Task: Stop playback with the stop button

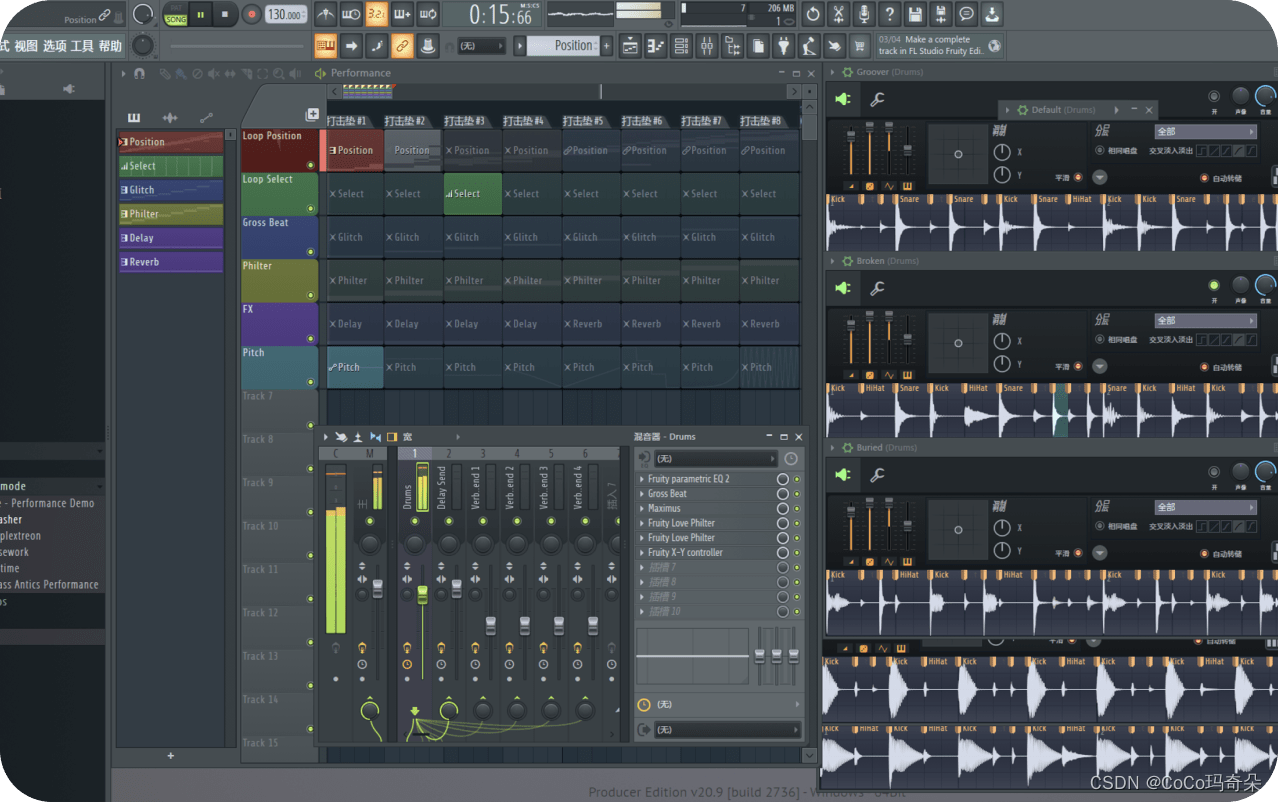Action: [225, 15]
